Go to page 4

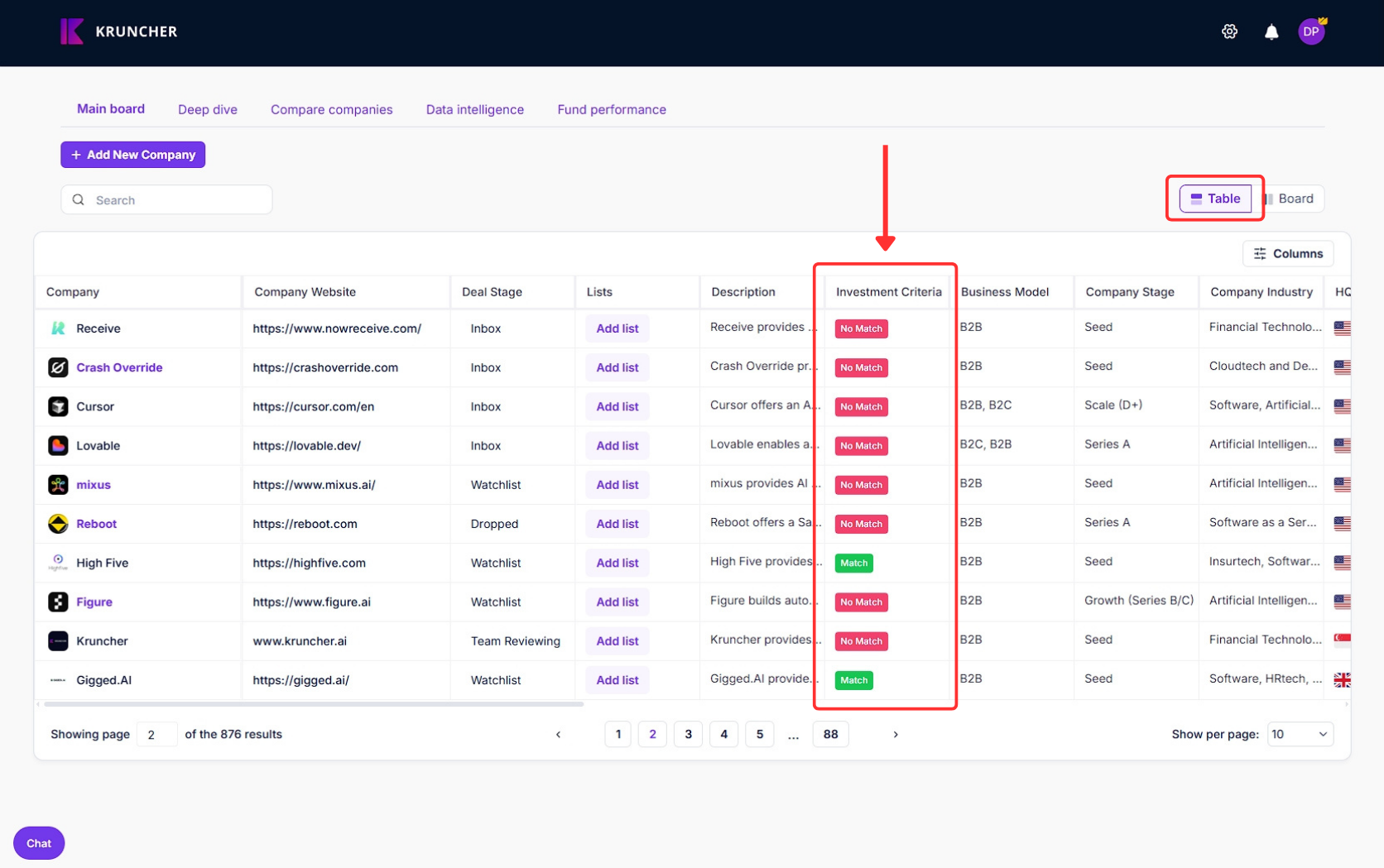pyautogui.click(x=723, y=734)
